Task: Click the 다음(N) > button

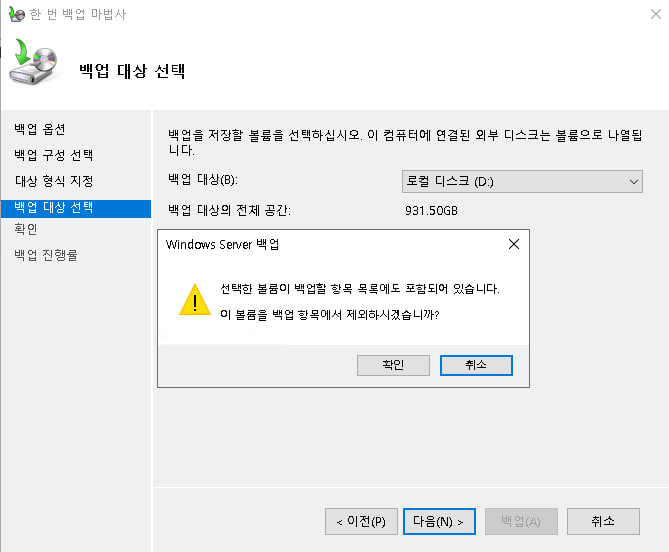Action: click(439, 521)
